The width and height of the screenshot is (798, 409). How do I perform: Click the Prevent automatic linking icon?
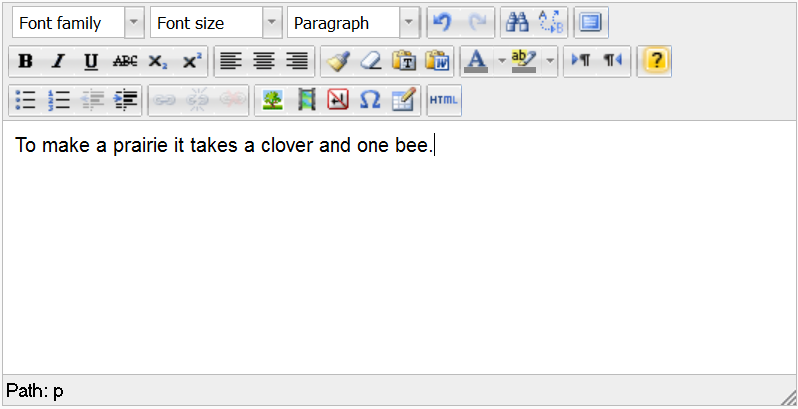coord(232,100)
